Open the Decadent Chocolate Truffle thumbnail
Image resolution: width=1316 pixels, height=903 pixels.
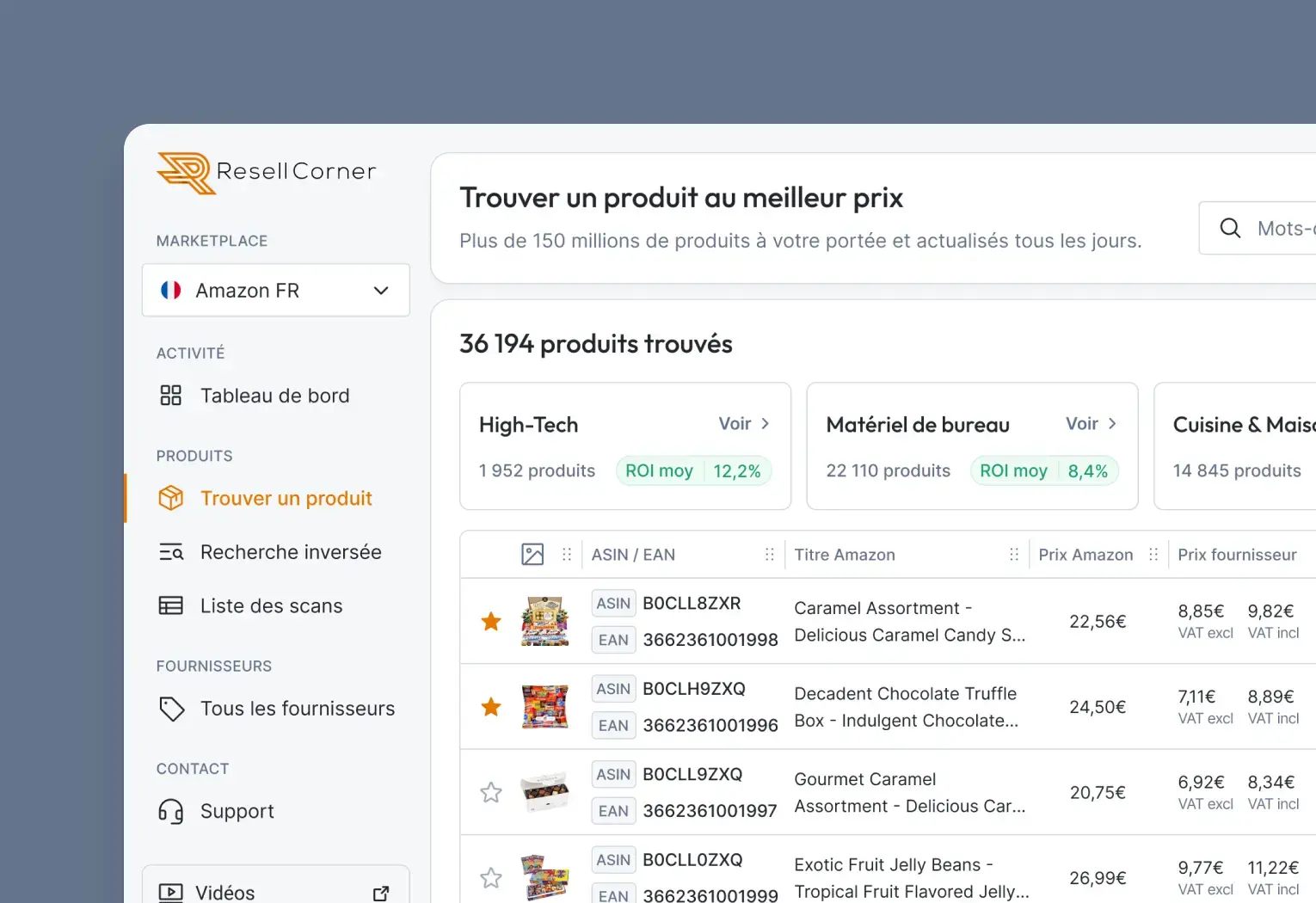click(x=545, y=707)
